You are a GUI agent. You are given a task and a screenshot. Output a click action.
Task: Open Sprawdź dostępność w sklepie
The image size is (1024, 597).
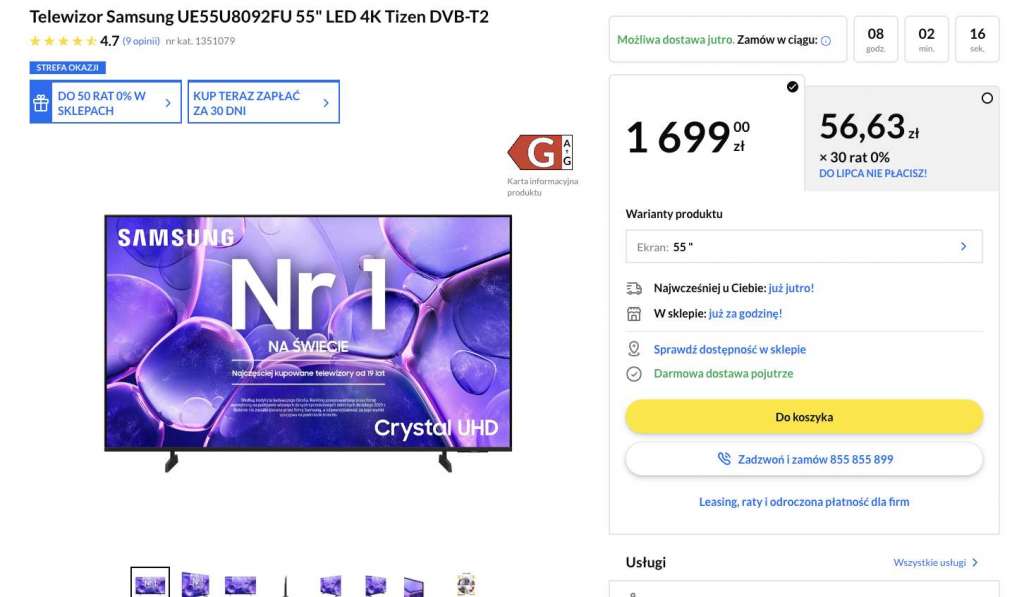pyautogui.click(x=727, y=350)
